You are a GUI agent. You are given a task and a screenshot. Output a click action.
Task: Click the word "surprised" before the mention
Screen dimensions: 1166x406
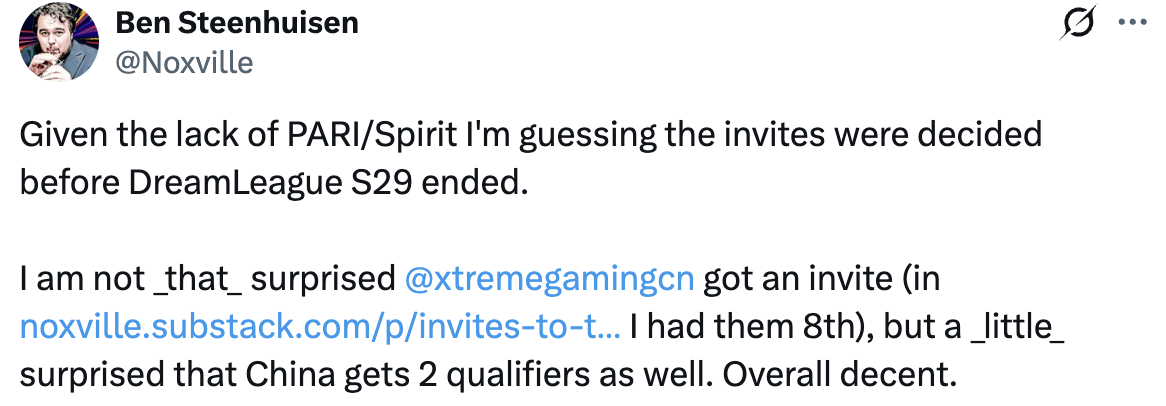click(323, 280)
